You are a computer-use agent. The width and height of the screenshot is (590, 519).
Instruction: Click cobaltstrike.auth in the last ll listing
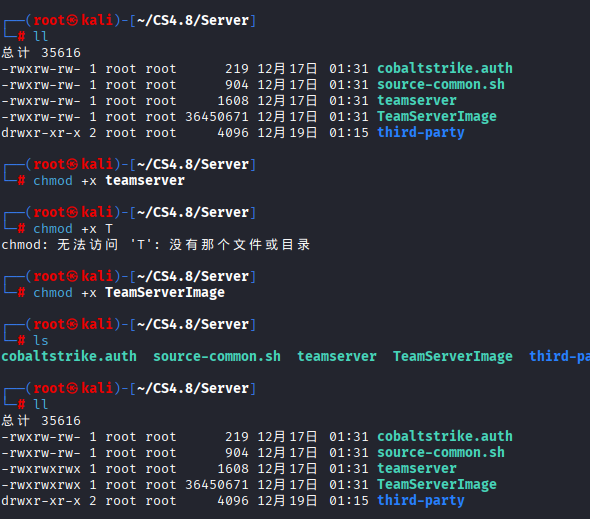click(x=445, y=437)
